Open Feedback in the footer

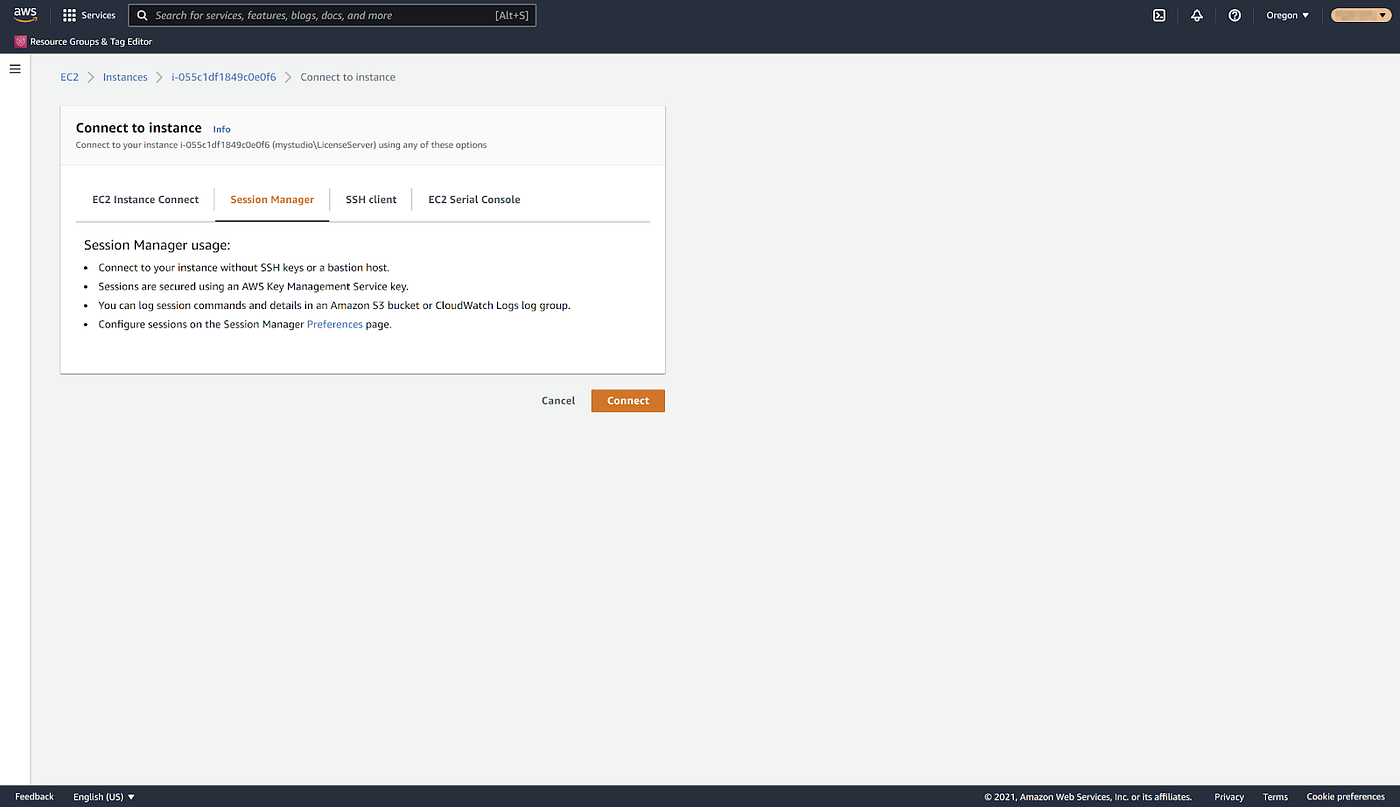point(34,797)
